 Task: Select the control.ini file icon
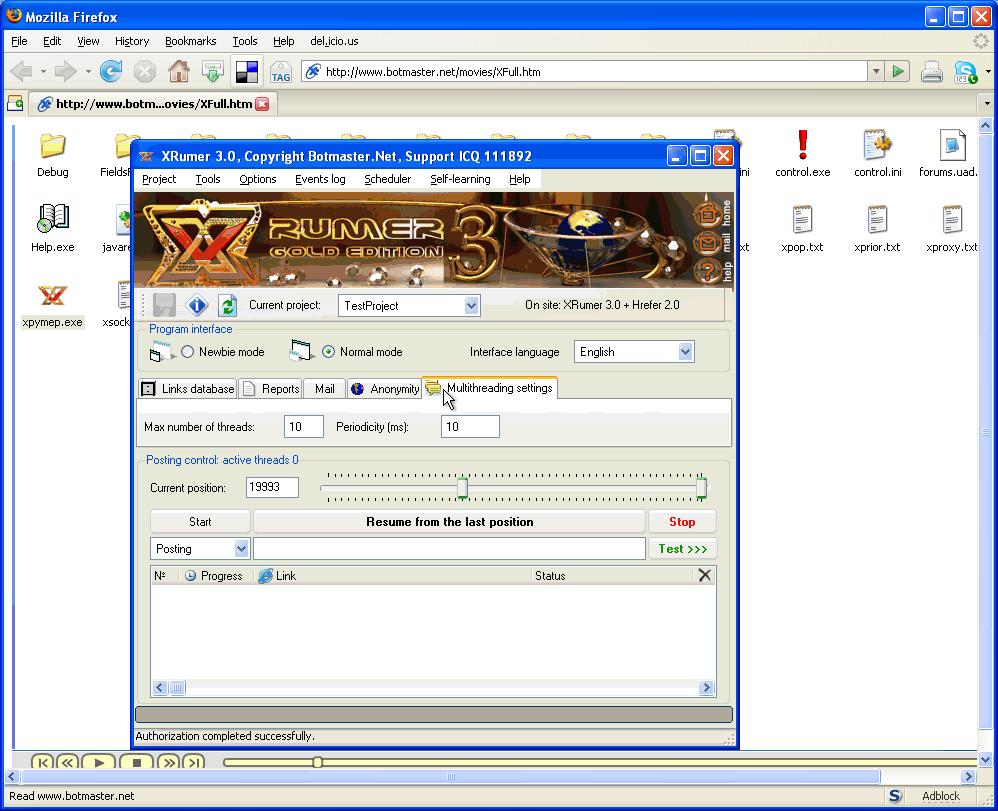878,145
